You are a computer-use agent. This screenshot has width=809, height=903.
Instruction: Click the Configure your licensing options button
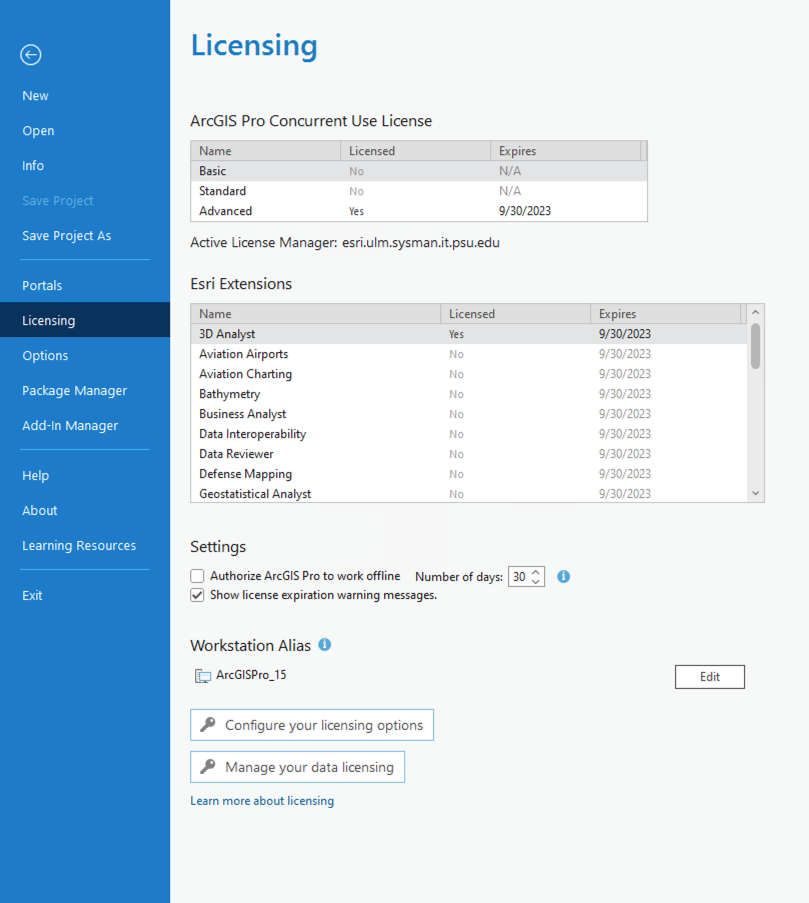tap(311, 724)
